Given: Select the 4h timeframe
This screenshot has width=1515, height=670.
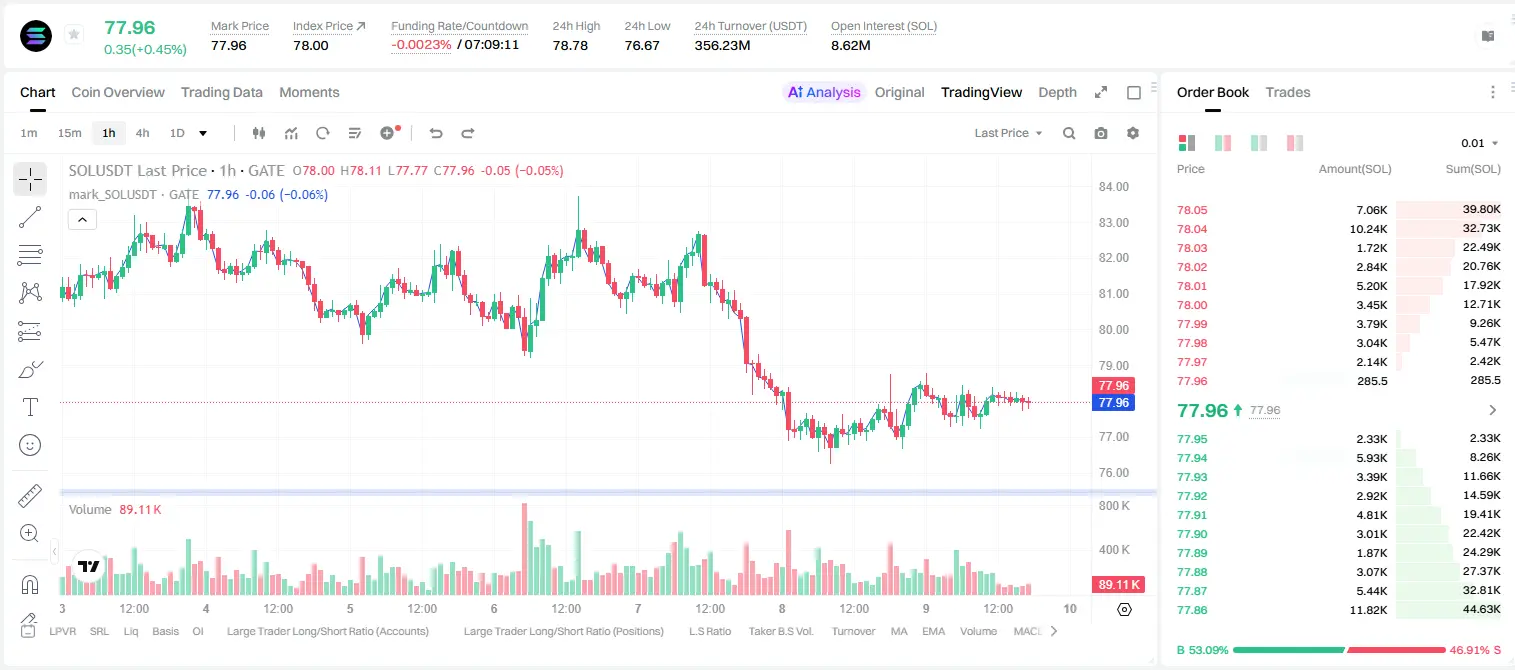Looking at the screenshot, I should tap(142, 133).
